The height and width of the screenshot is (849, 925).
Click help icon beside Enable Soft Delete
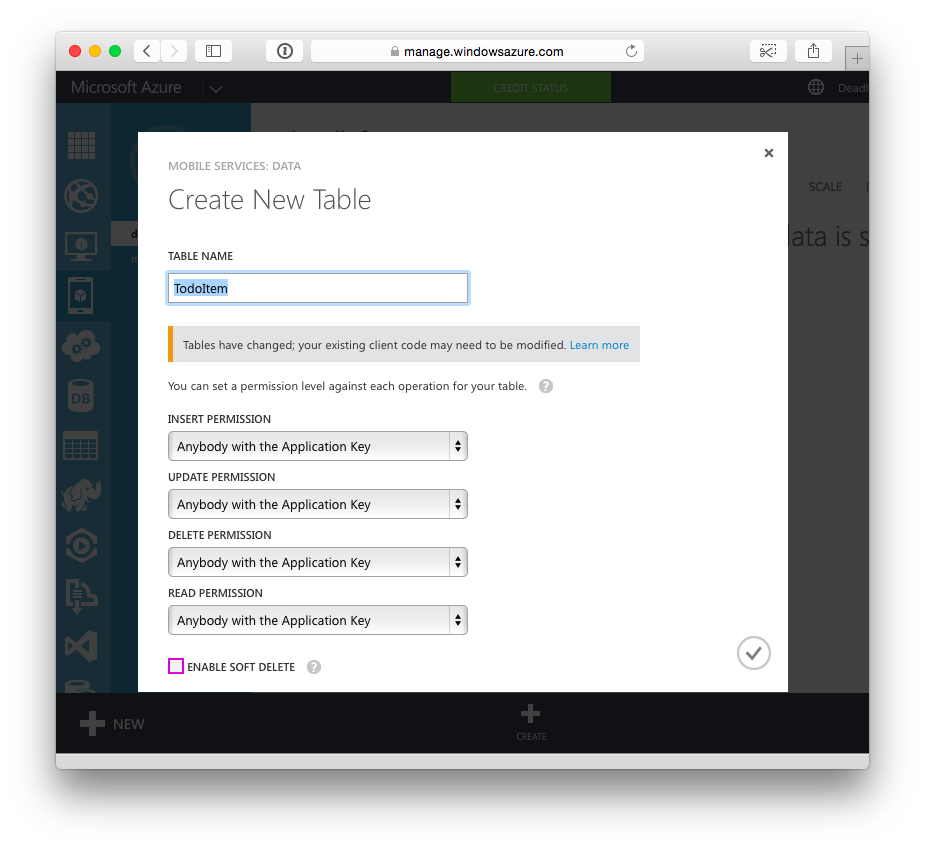pos(314,667)
